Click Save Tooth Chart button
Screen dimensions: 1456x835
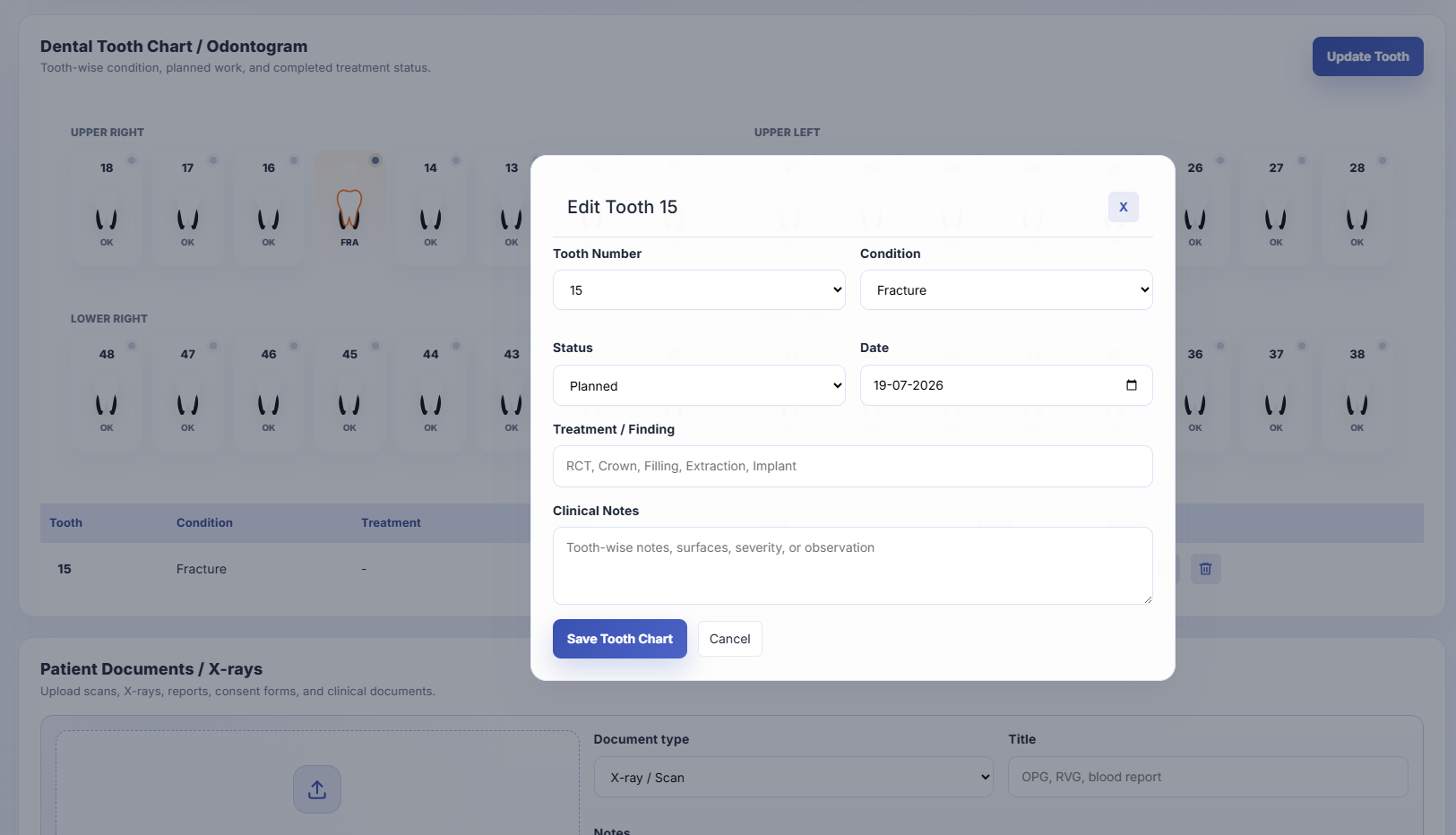click(x=620, y=639)
